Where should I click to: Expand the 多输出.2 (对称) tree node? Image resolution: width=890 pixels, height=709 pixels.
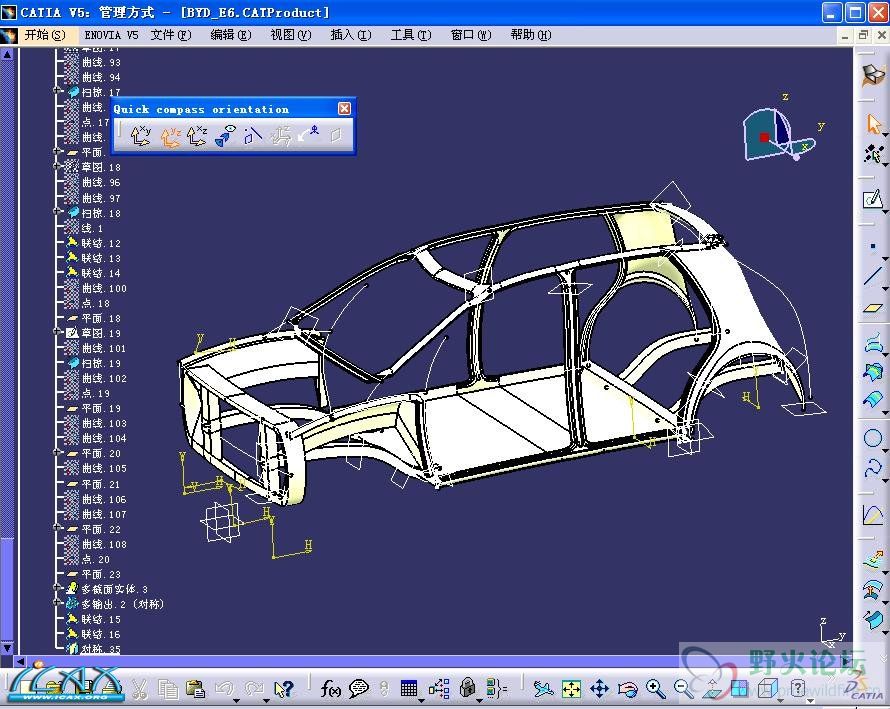(x=57, y=603)
